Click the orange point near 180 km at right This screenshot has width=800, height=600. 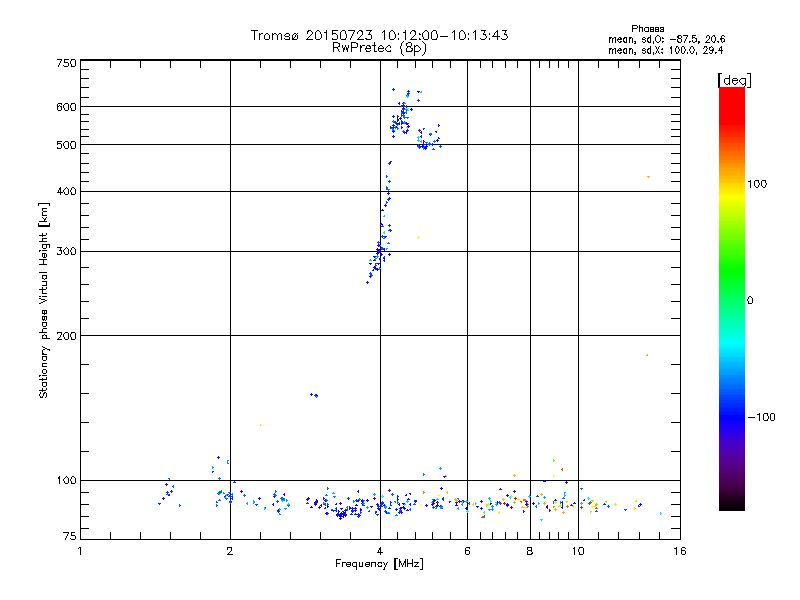(x=647, y=355)
